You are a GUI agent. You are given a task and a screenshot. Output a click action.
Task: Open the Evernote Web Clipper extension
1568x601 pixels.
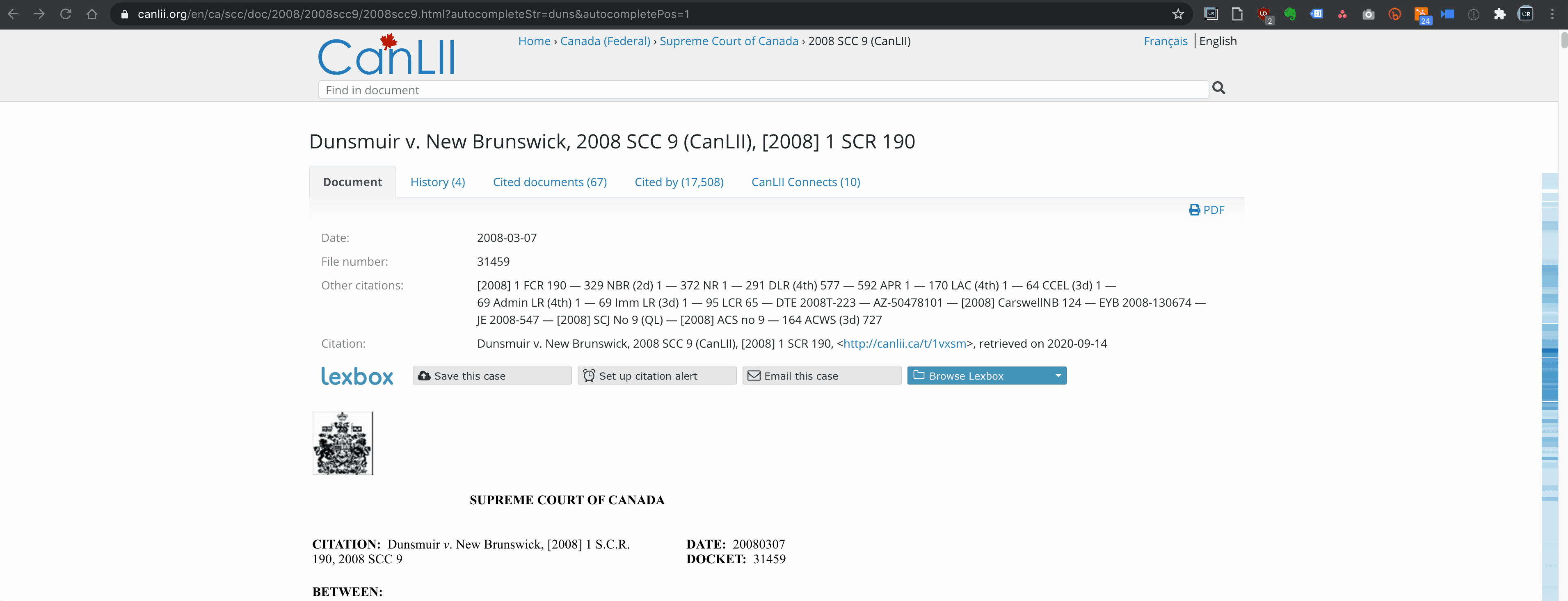1290,14
